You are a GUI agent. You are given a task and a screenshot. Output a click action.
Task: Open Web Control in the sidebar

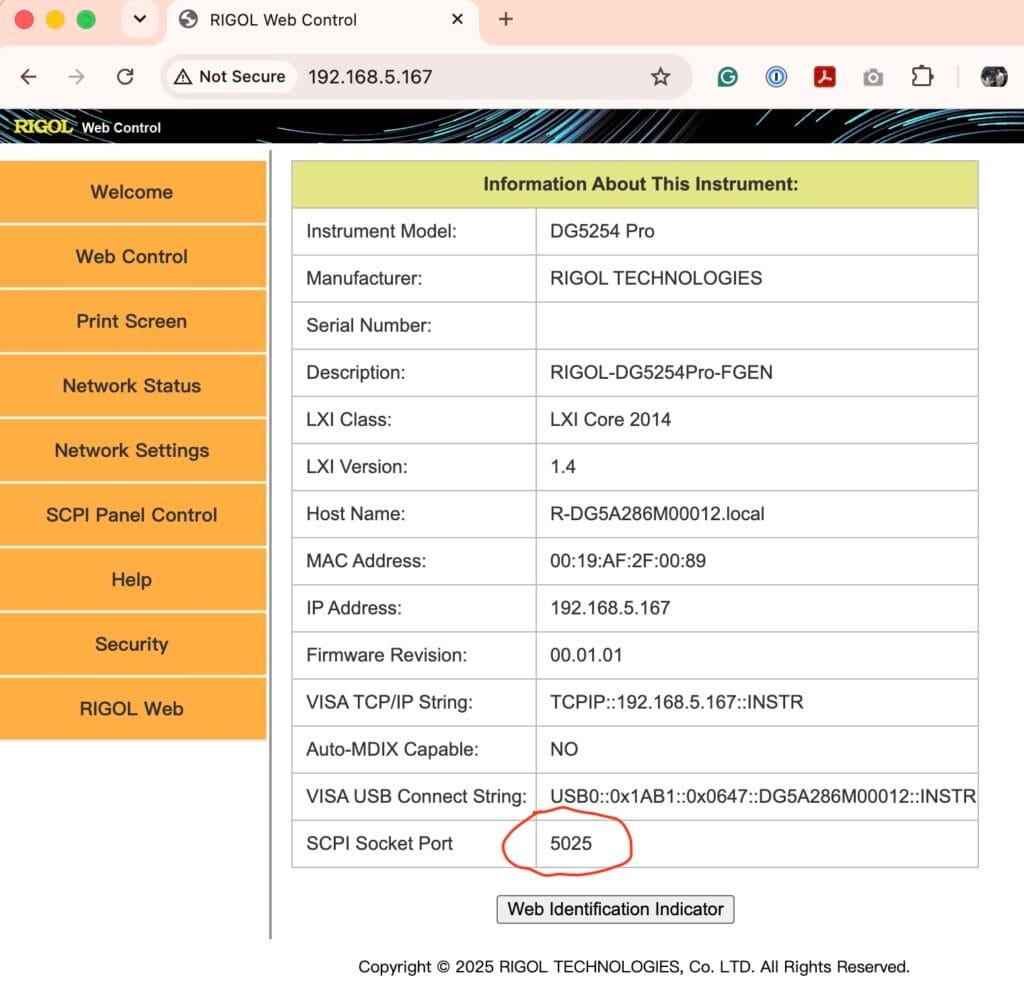133,257
